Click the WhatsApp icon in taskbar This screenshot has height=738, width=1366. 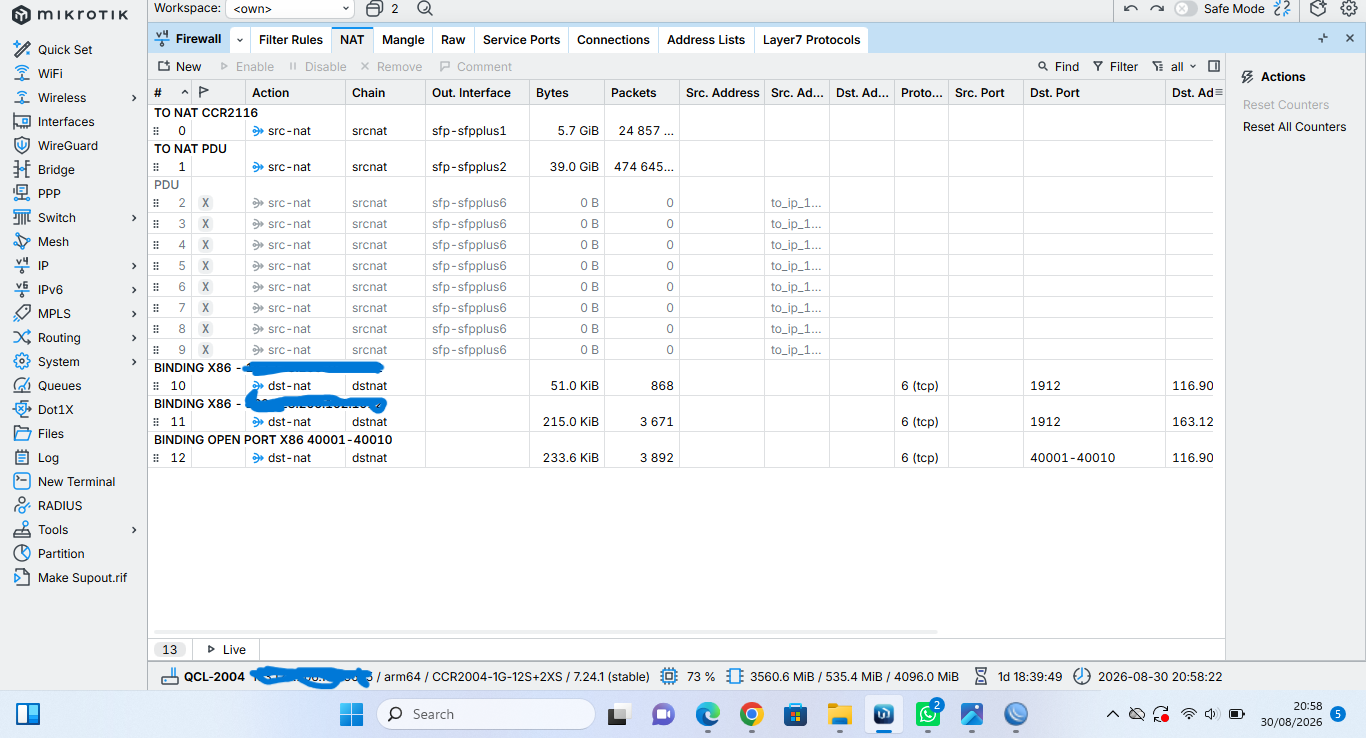click(x=928, y=714)
